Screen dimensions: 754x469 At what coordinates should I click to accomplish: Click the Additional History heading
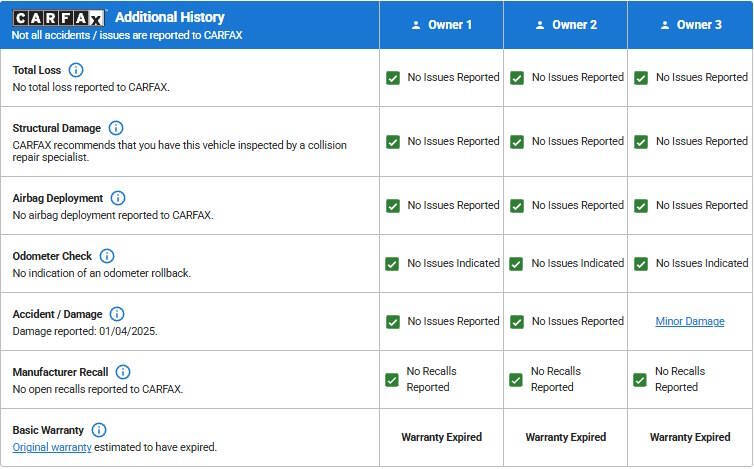[170, 17]
